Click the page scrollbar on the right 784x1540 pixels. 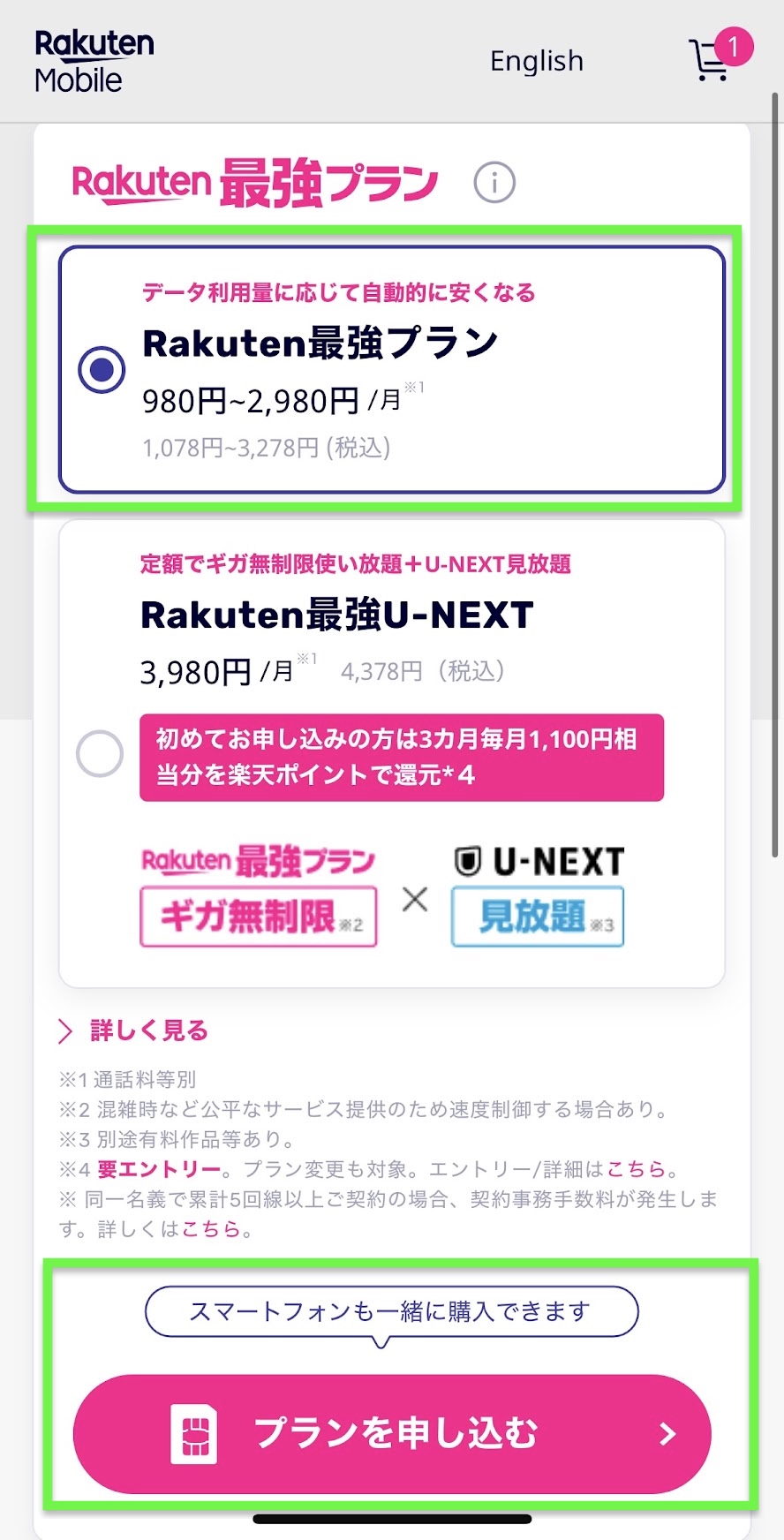point(775,477)
